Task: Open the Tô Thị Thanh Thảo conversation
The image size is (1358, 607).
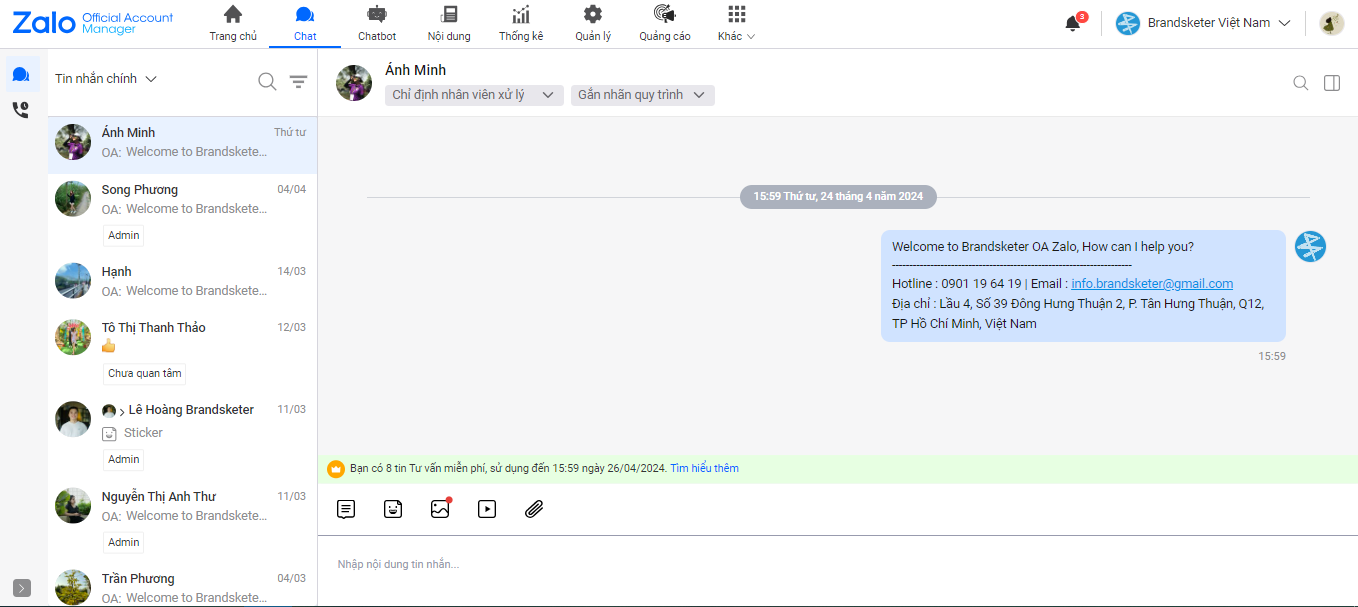Action: [x=183, y=353]
